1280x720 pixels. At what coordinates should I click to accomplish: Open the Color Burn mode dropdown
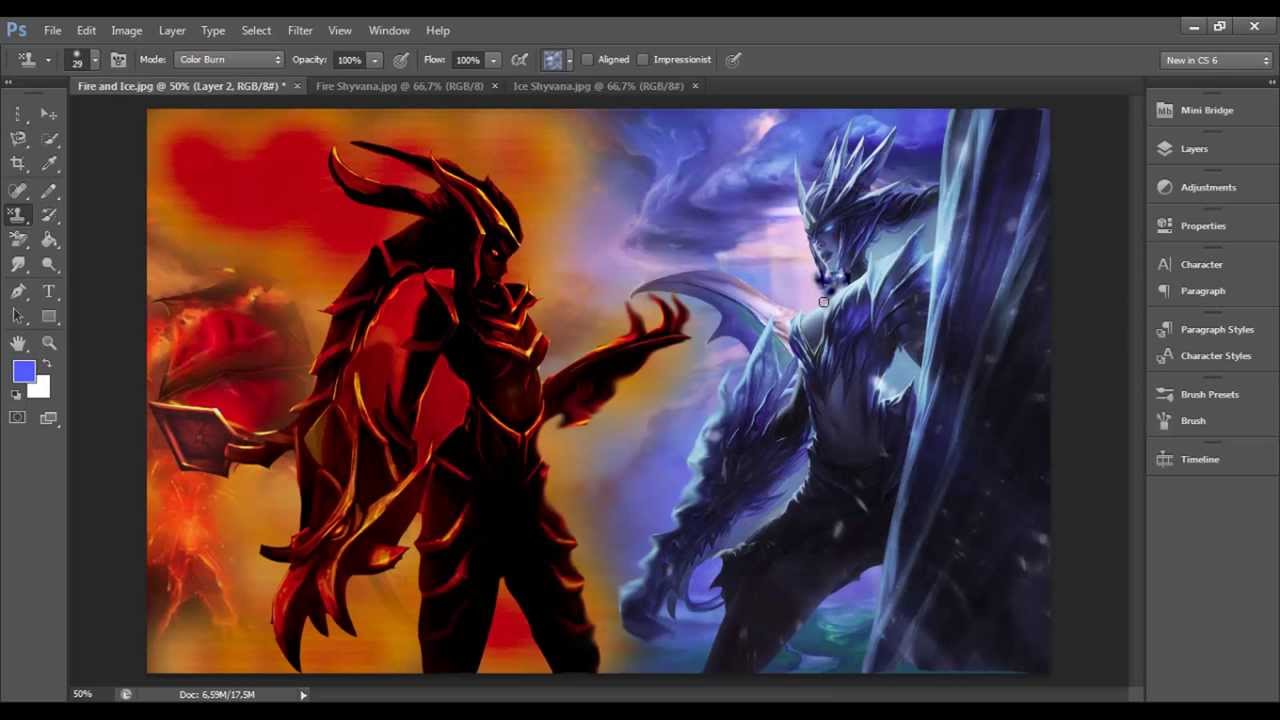230,59
